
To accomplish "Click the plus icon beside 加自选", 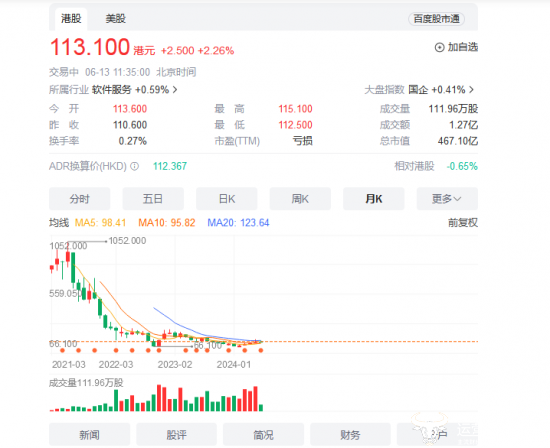I will [x=439, y=47].
